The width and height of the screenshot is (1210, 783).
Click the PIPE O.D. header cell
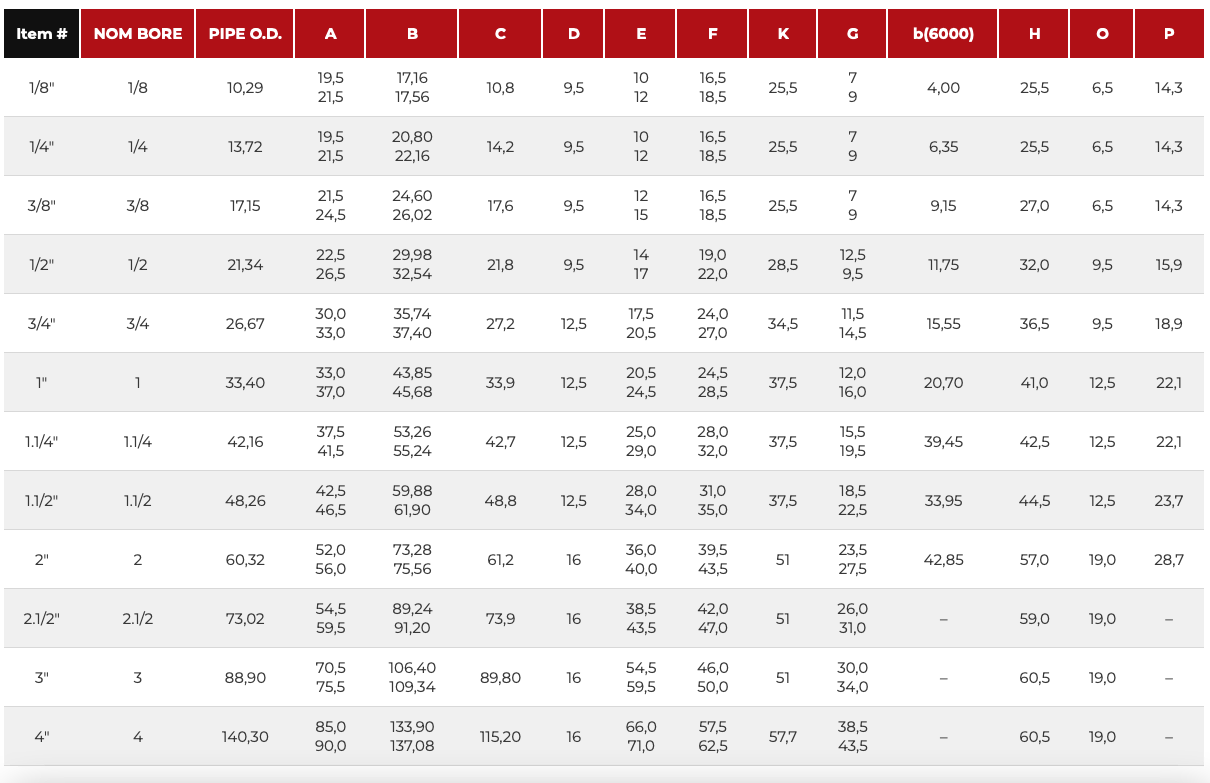pos(245,33)
